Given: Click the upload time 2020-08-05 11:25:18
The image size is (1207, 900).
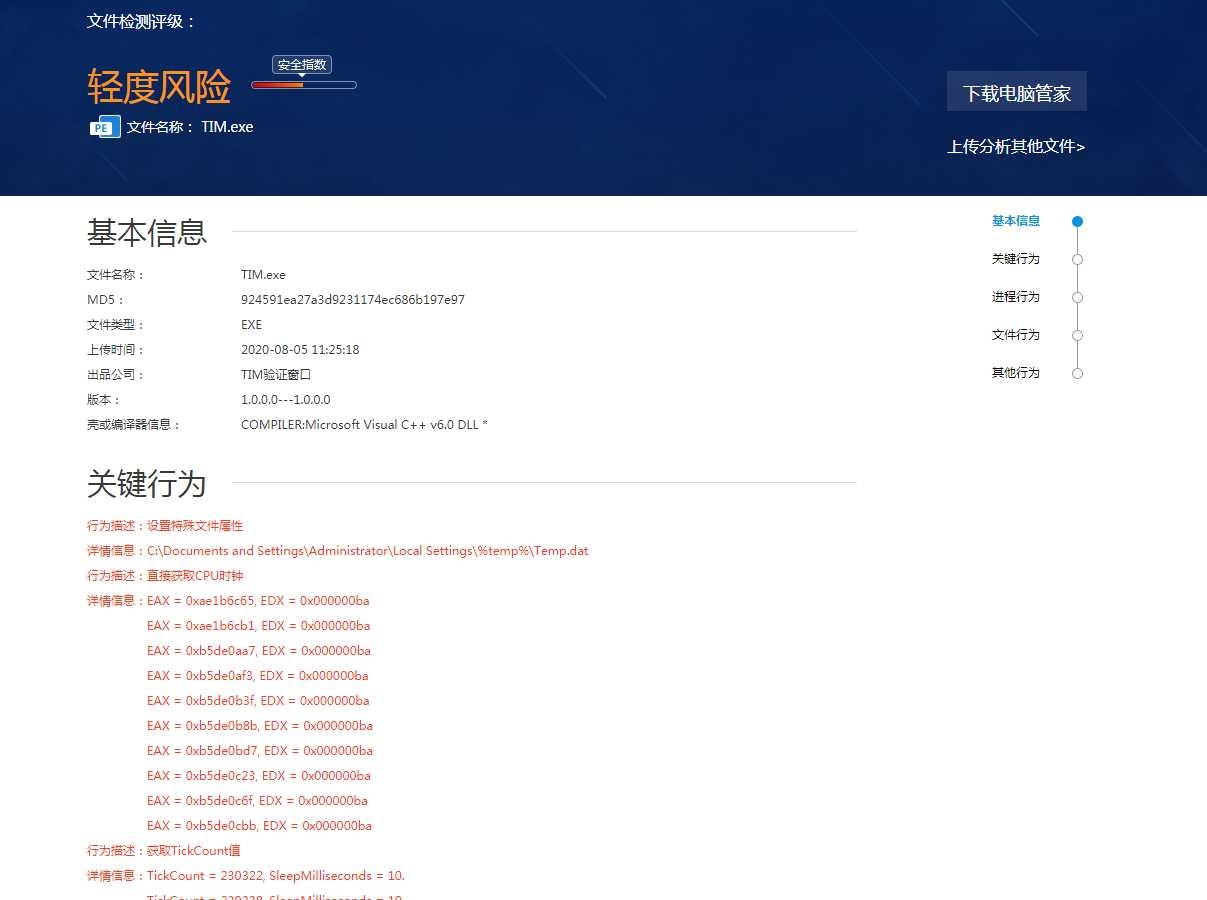Looking at the screenshot, I should [x=300, y=350].
